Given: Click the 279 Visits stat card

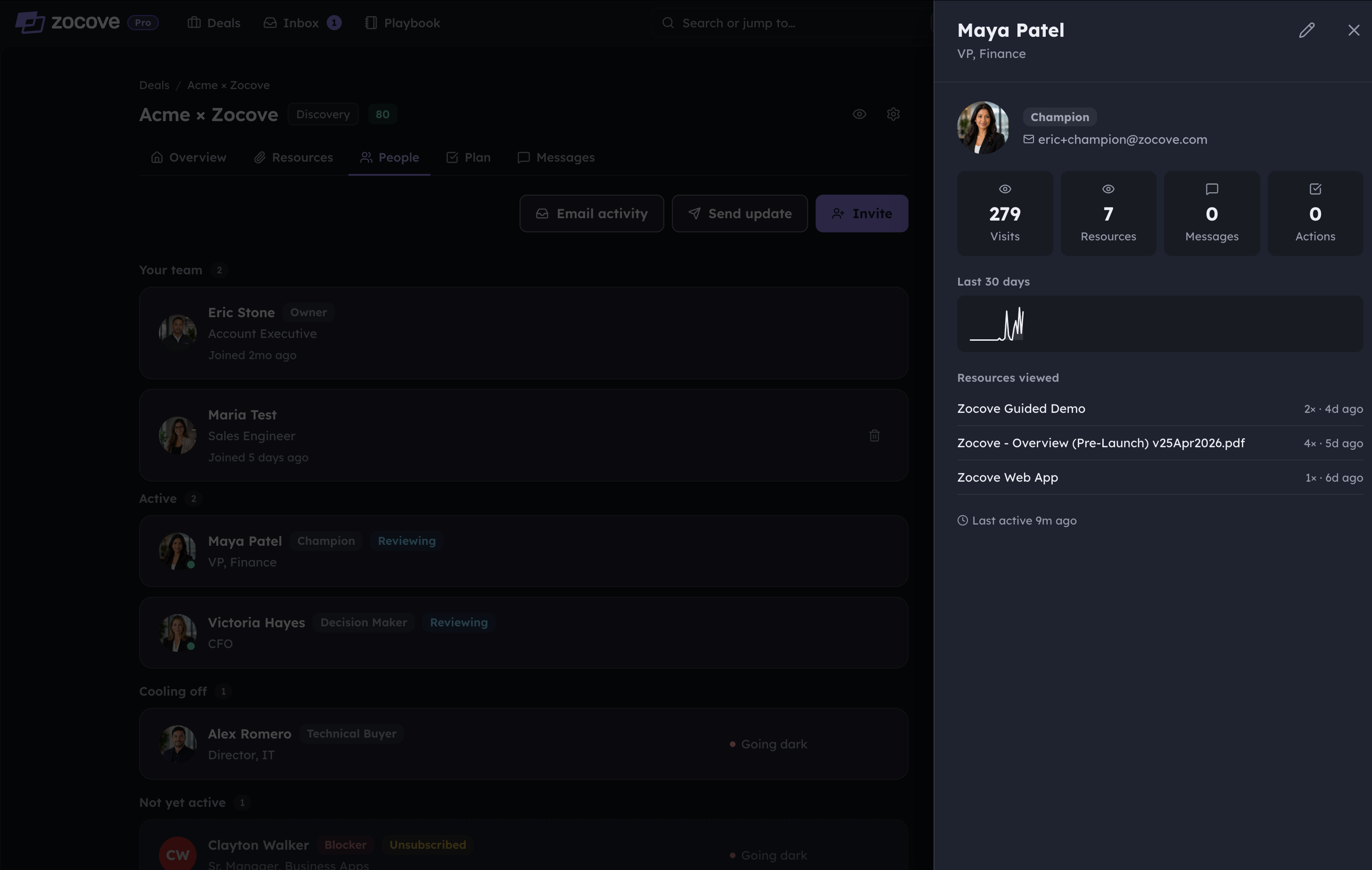Looking at the screenshot, I should tap(1005, 213).
